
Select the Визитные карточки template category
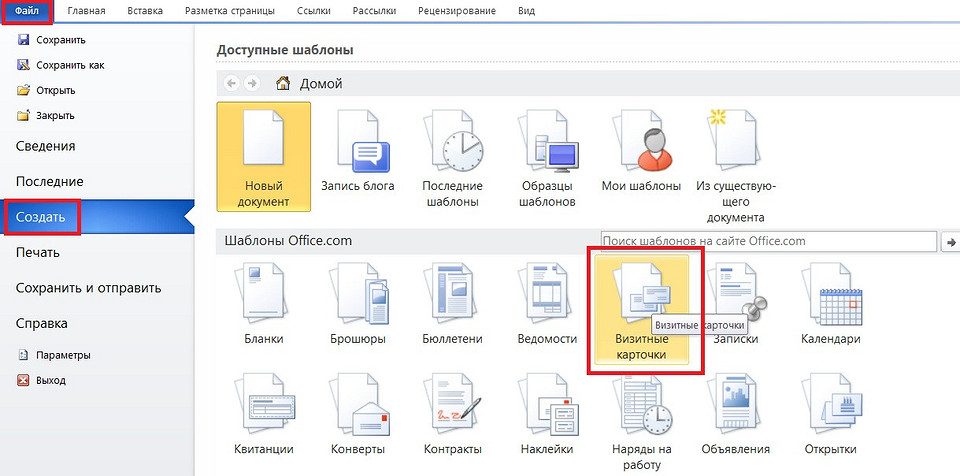[640, 310]
